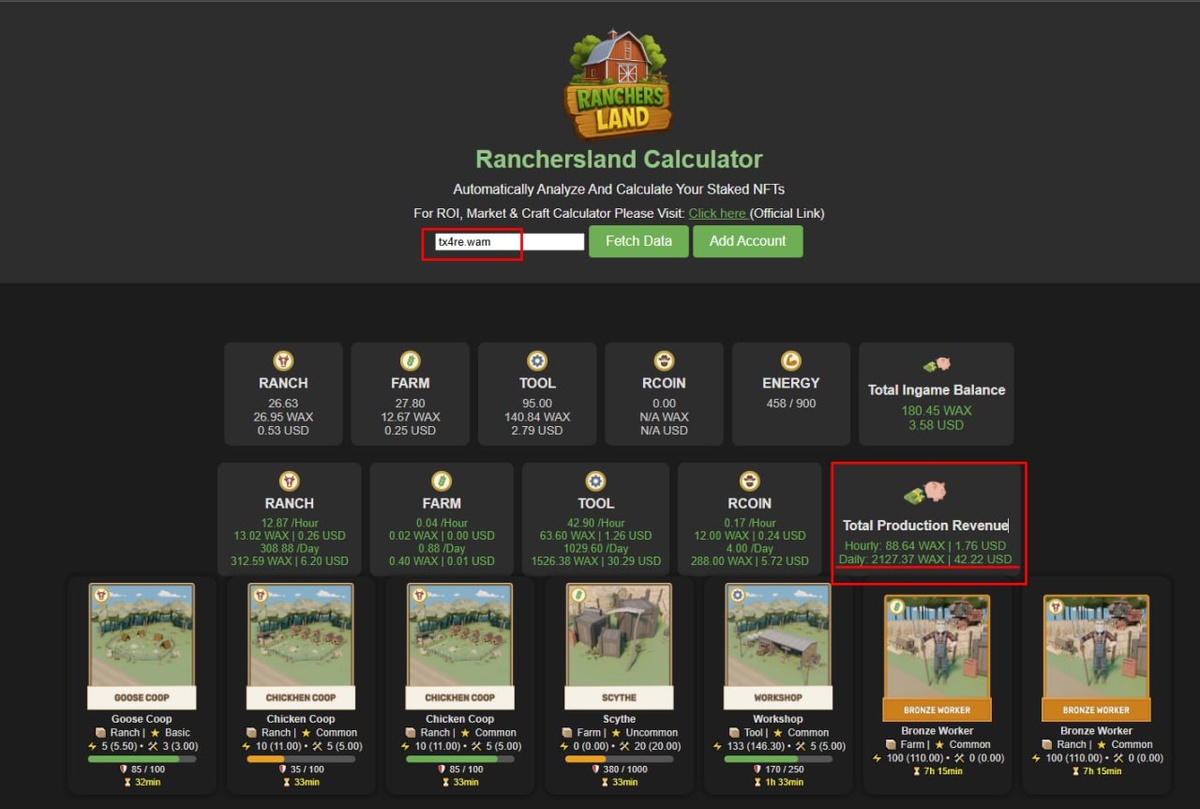This screenshot has height=809, width=1200.
Task: Click Goose Coop durability bar
Action: coord(141,759)
